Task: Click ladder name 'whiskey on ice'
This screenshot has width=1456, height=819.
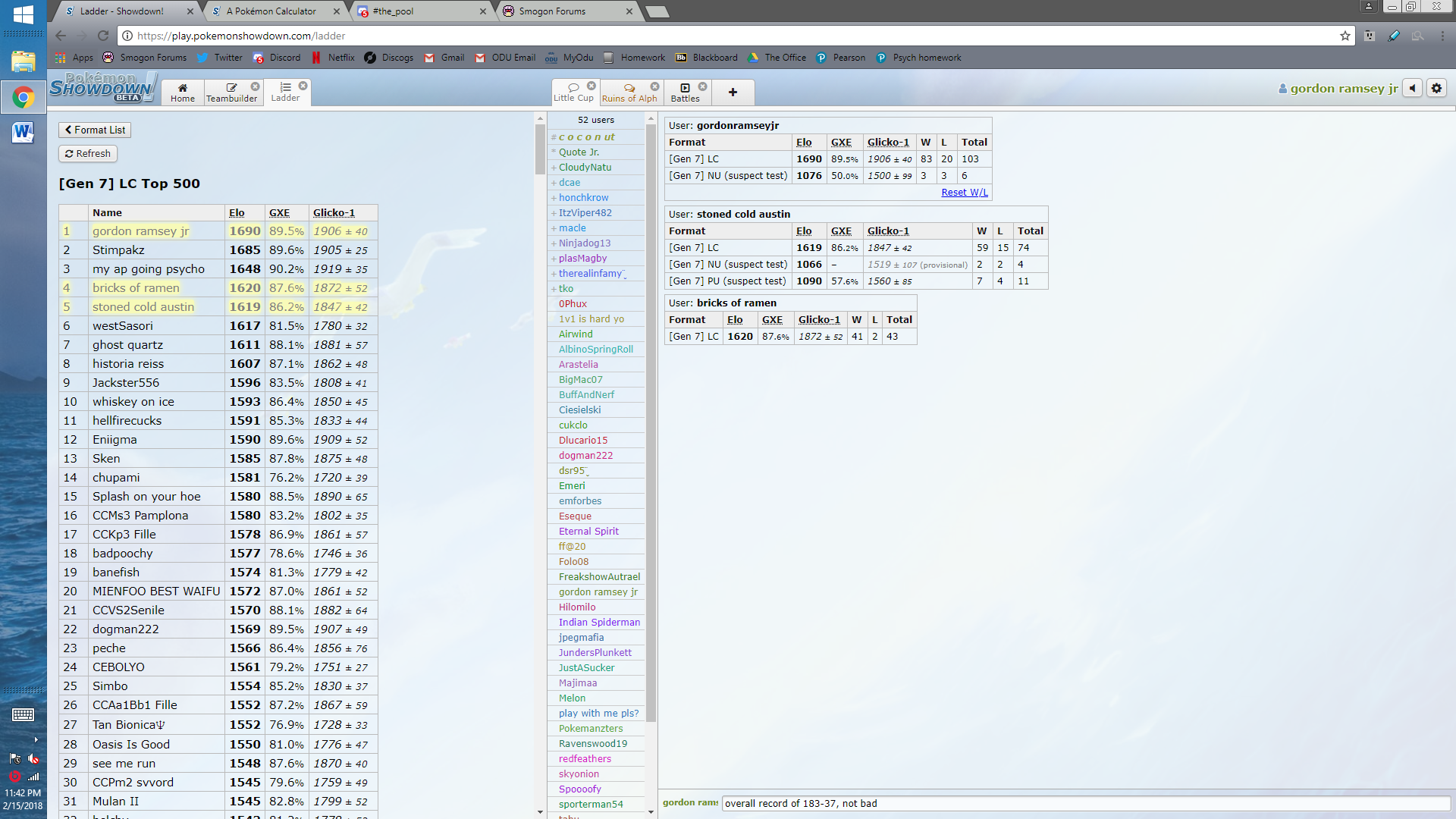Action: click(133, 402)
